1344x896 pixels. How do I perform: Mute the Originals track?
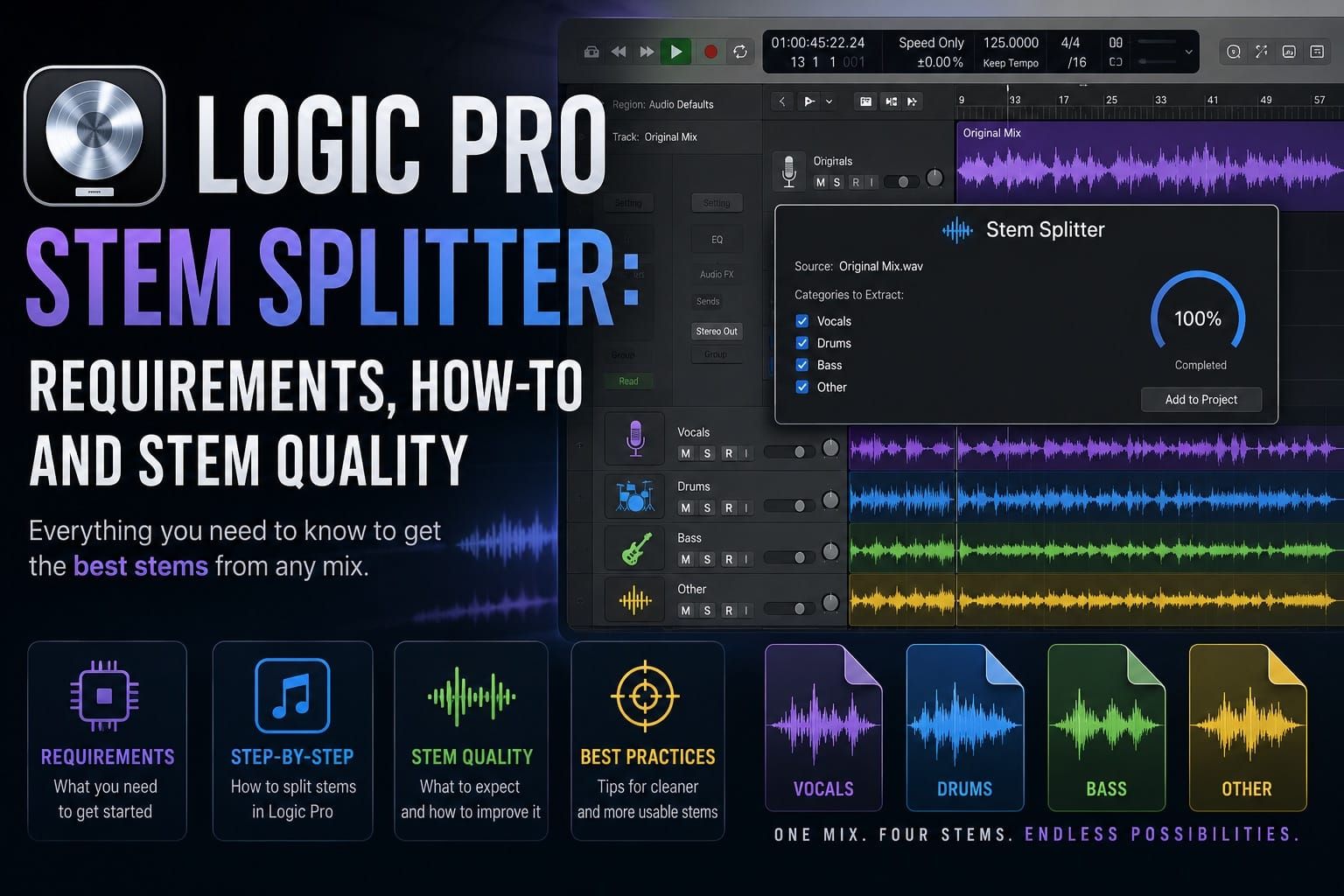[820, 182]
